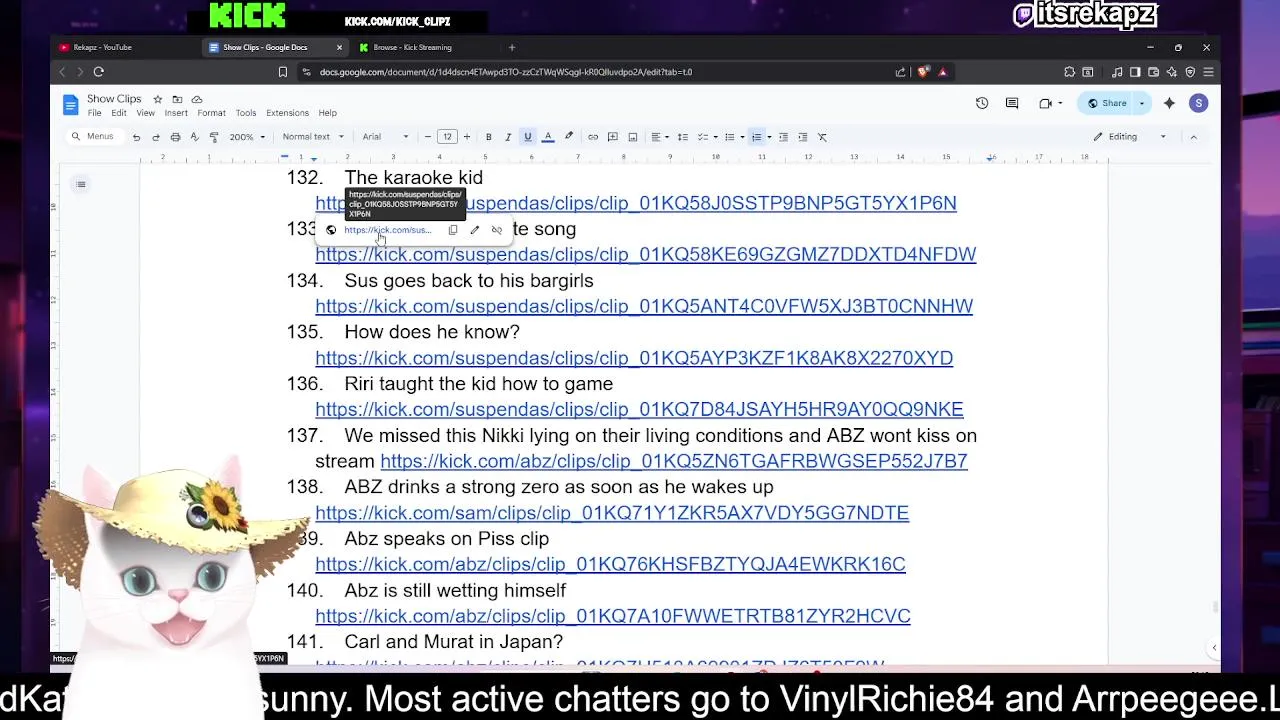The width and height of the screenshot is (1280, 720).
Task: Remove link in the link popup
Action: click(x=497, y=230)
